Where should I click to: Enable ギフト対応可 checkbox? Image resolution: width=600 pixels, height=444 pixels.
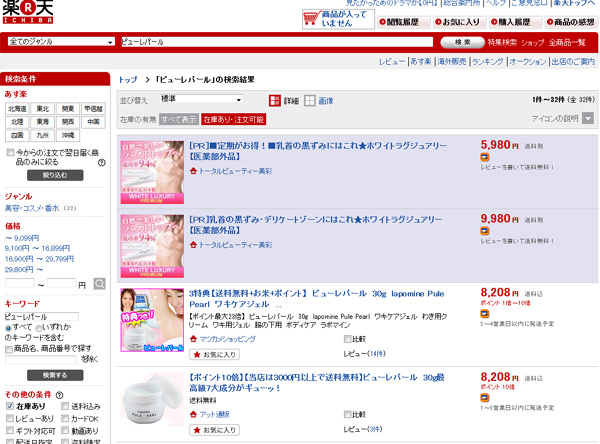coord(10,431)
